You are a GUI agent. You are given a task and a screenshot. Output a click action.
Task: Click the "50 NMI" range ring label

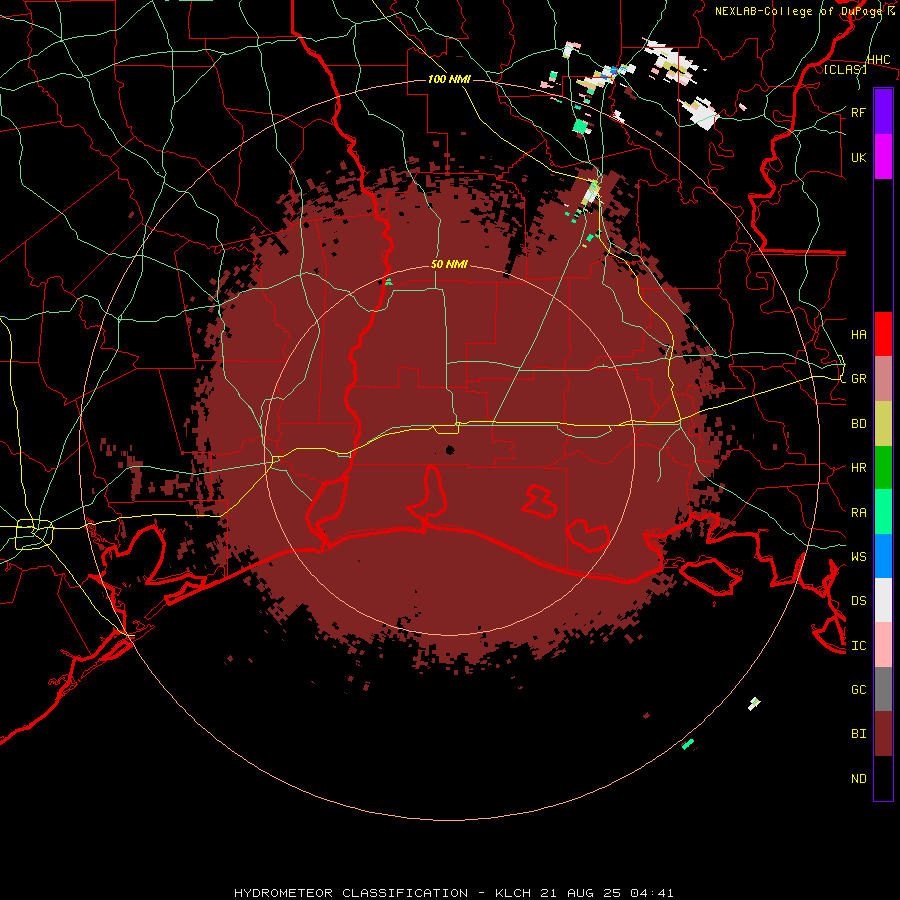pos(449,264)
